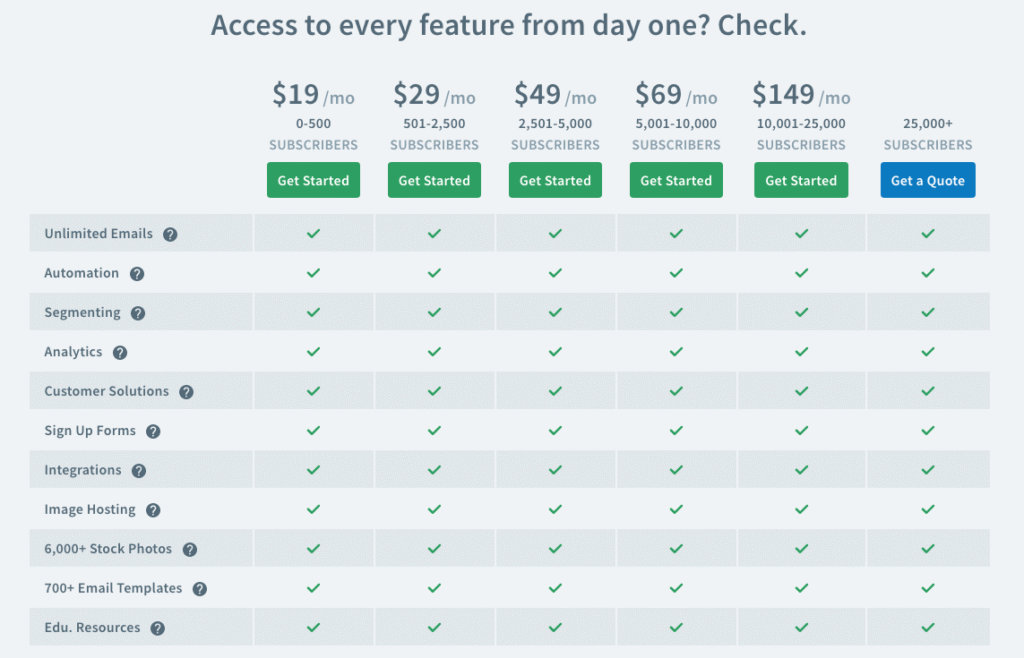The image size is (1024, 658).
Task: Click the Automation feature label
Action: pos(81,273)
